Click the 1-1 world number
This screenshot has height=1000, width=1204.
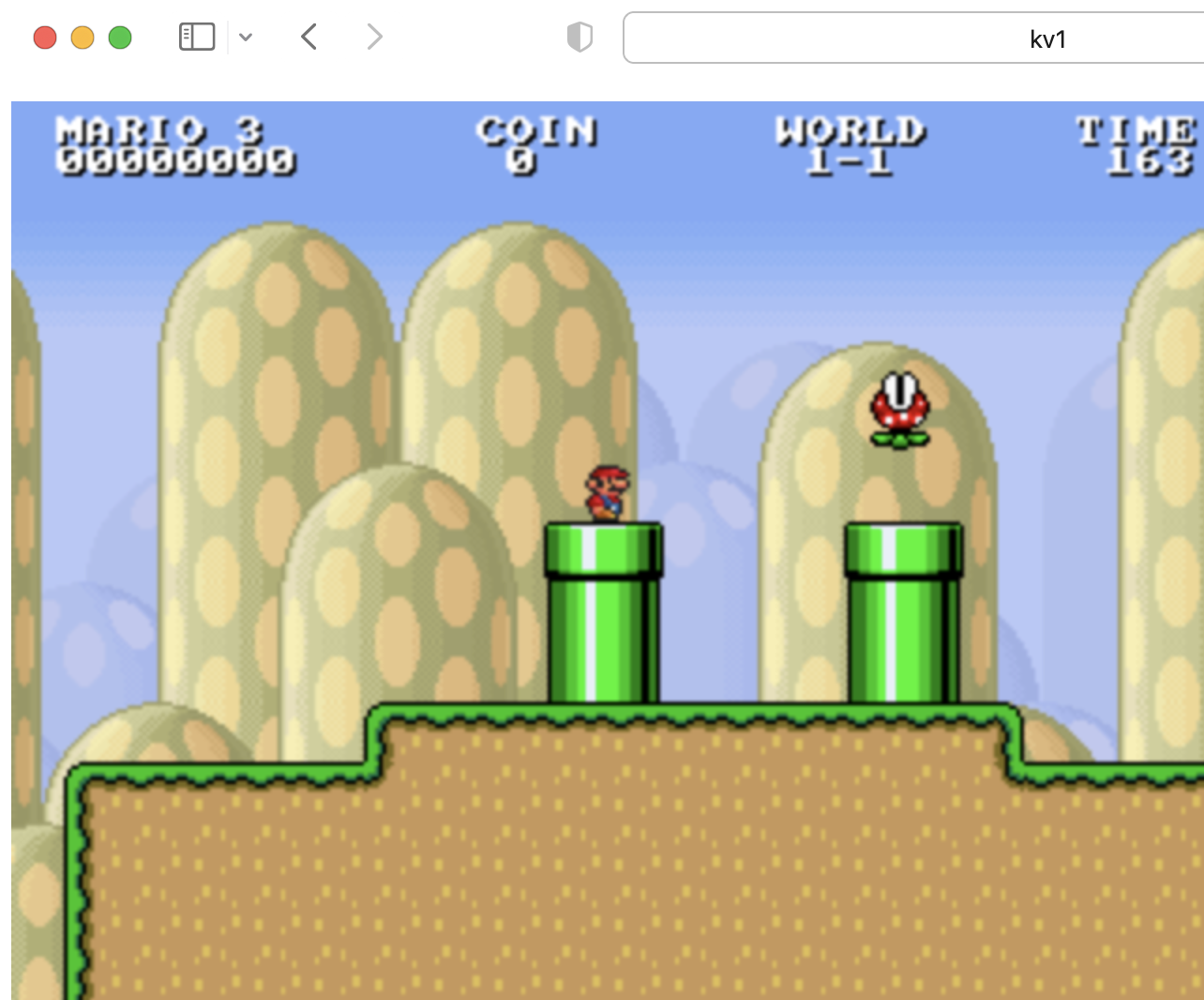coord(850,161)
